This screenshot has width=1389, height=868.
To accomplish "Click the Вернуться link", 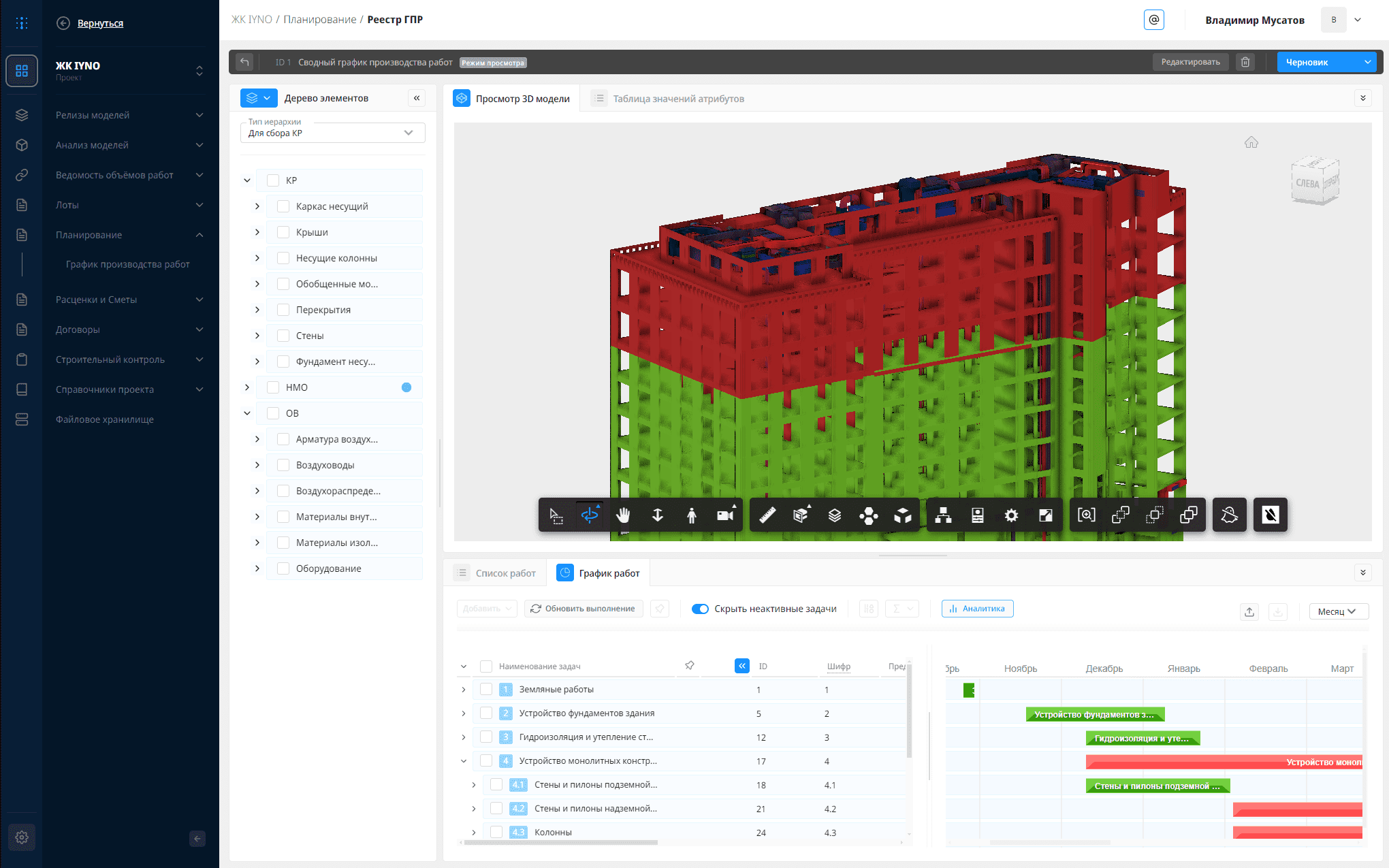I will [x=100, y=23].
